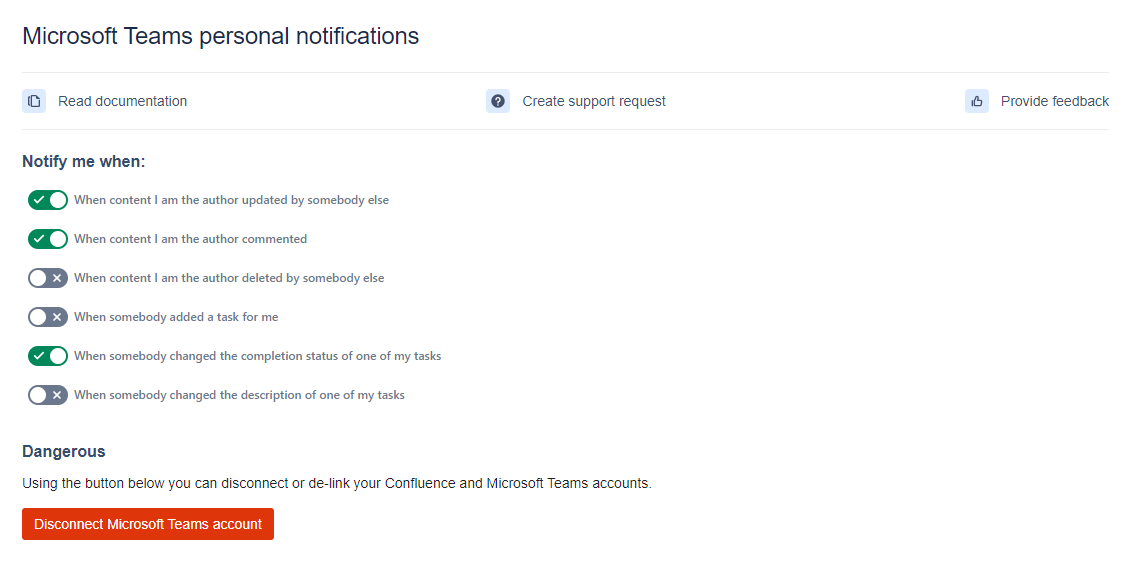The image size is (1126, 587).
Task: Click the Microsoft Teams personal notifications heading
Action: point(220,36)
